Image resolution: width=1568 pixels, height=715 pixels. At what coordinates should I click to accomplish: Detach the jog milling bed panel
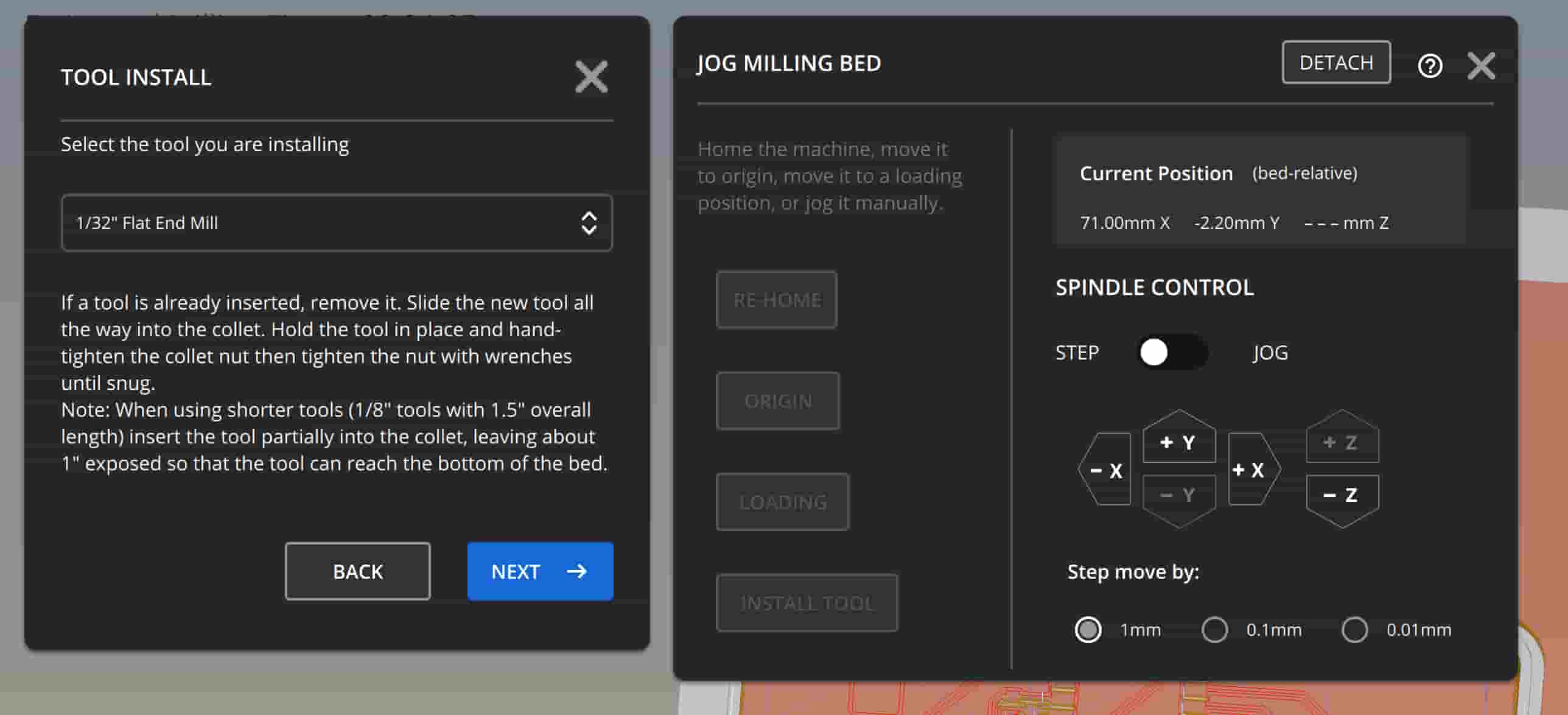pyautogui.click(x=1335, y=62)
